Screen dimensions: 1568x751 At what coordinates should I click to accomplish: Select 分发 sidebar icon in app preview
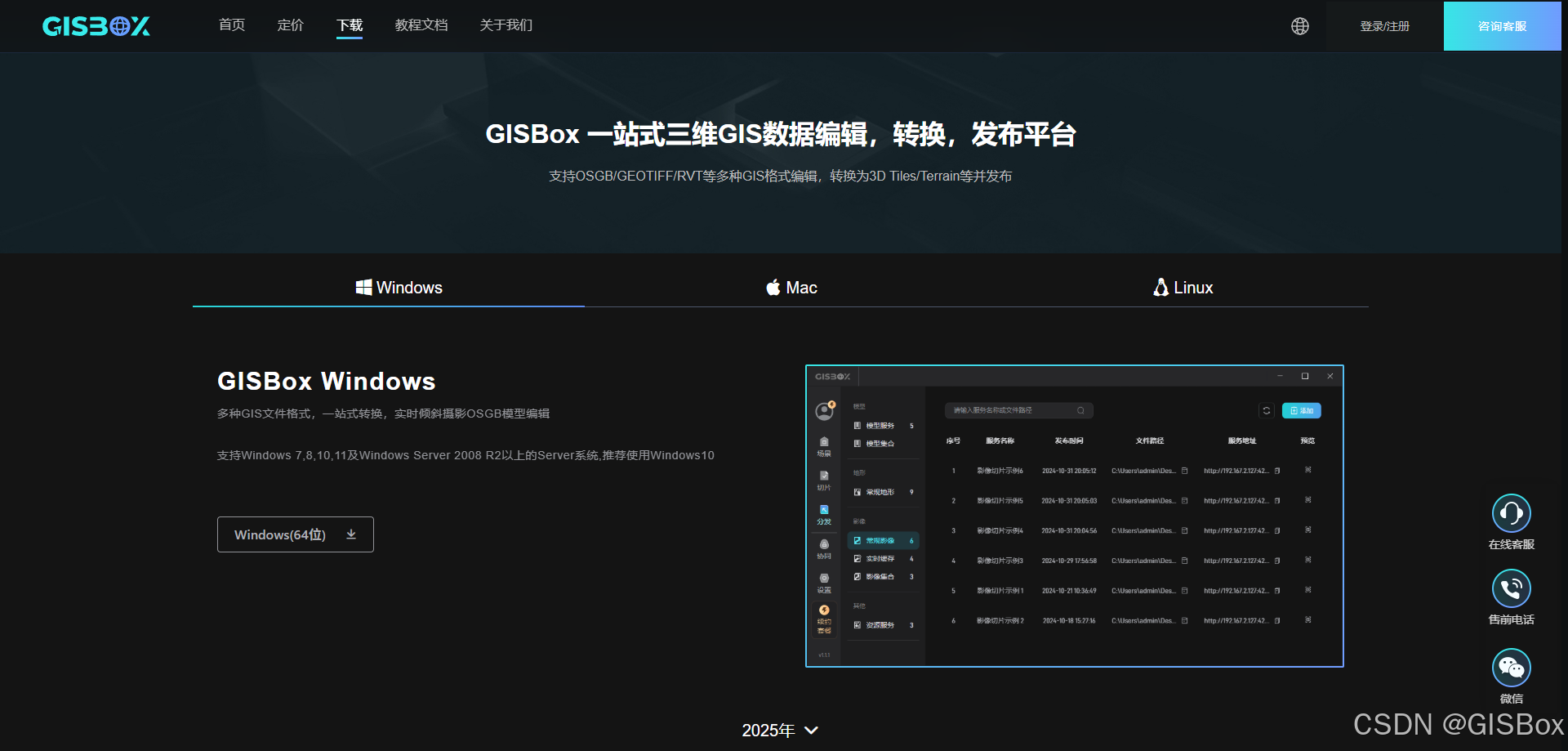point(824,515)
